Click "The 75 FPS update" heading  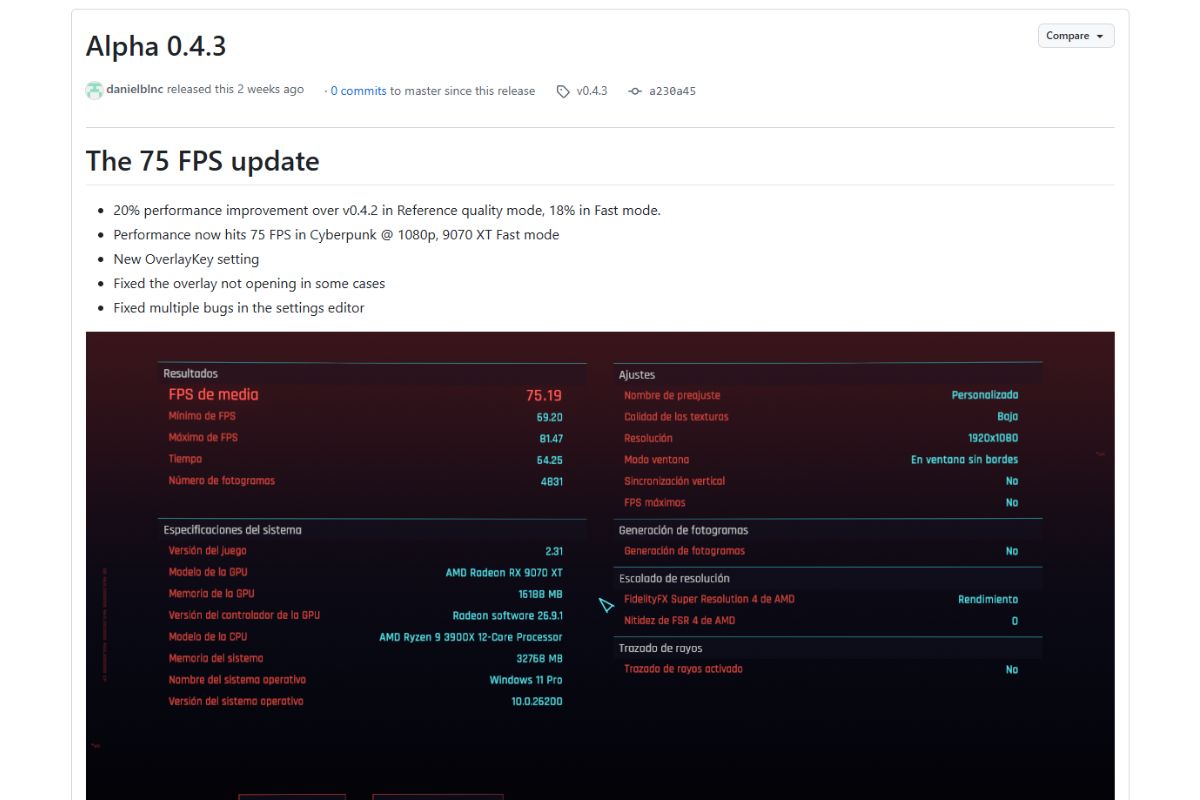click(203, 161)
